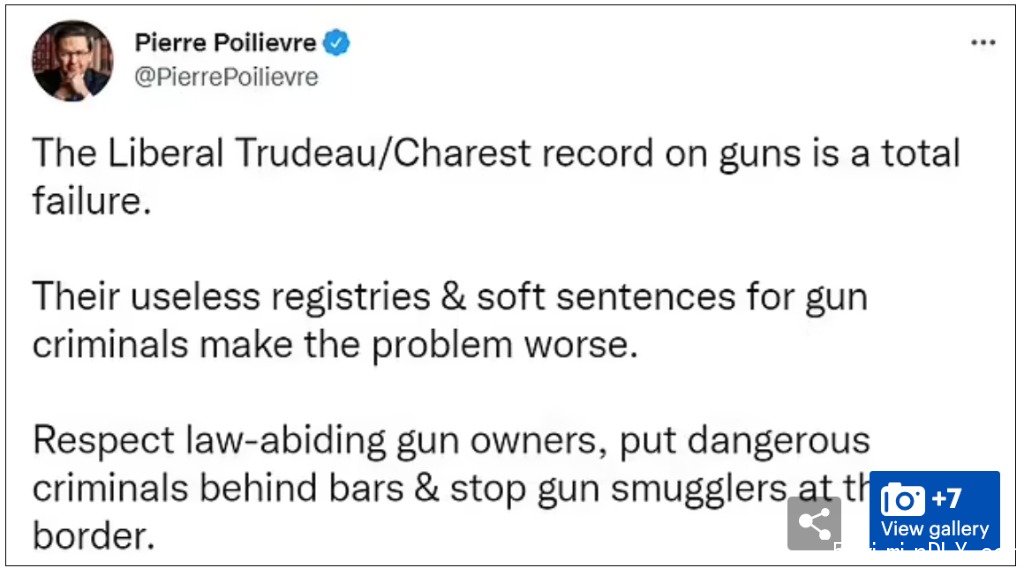Click the 'useless registries' paragraph line
This screenshot has width=1024, height=568.
450,297
